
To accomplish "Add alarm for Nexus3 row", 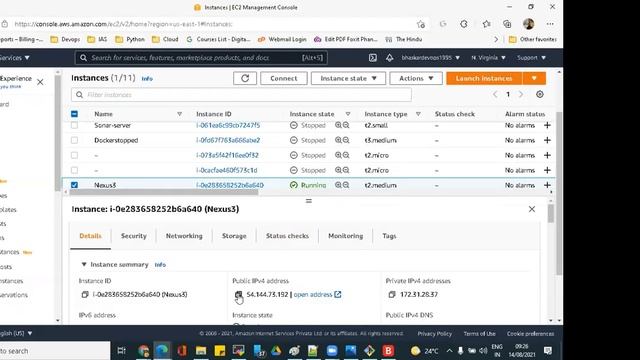I will 547,185.
